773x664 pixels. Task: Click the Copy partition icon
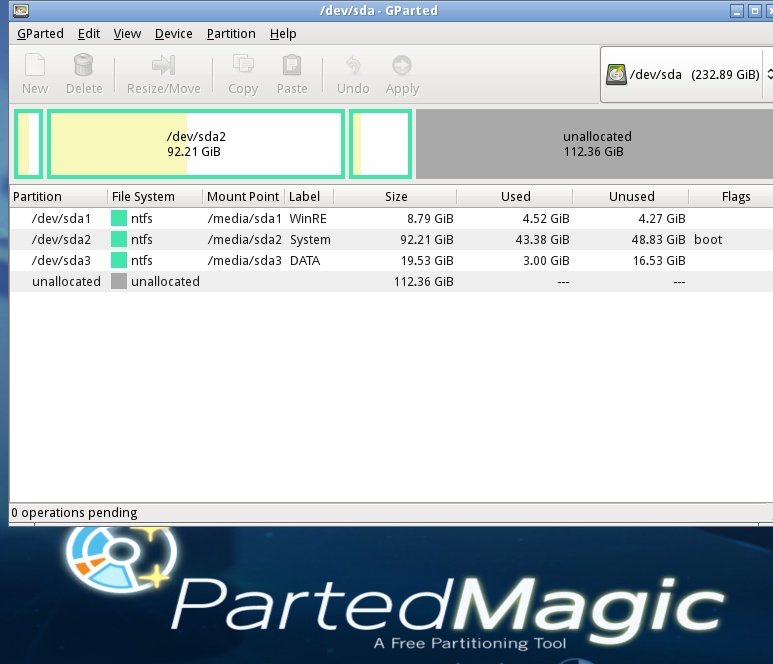pyautogui.click(x=243, y=65)
